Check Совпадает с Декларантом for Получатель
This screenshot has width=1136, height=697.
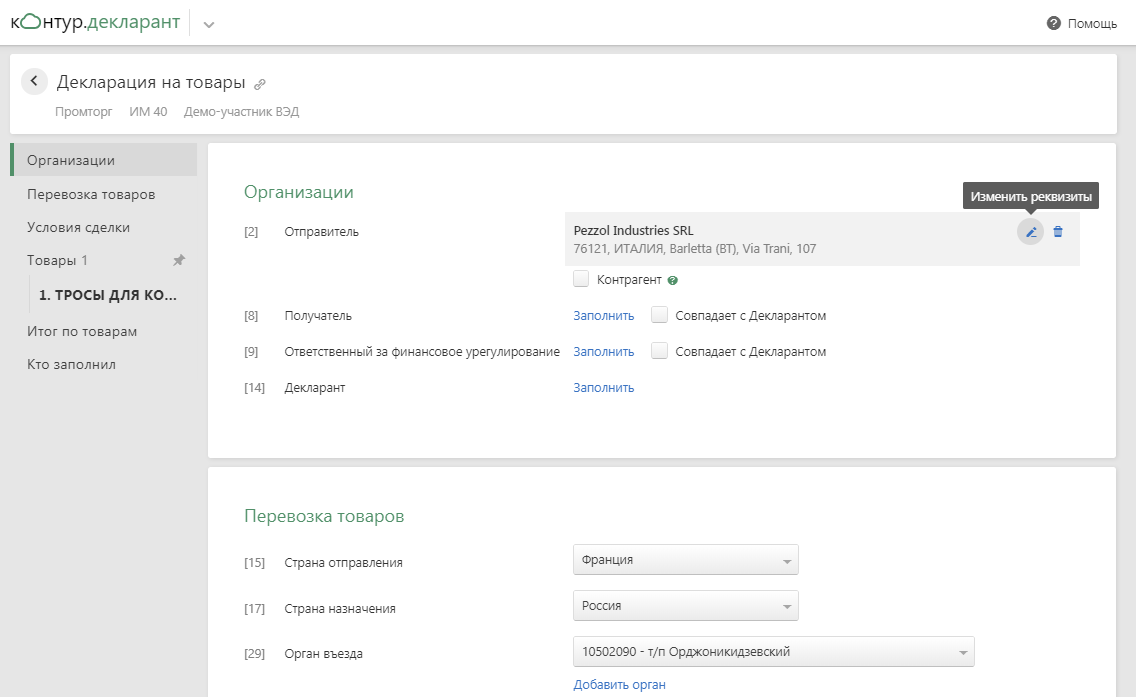[x=659, y=315]
